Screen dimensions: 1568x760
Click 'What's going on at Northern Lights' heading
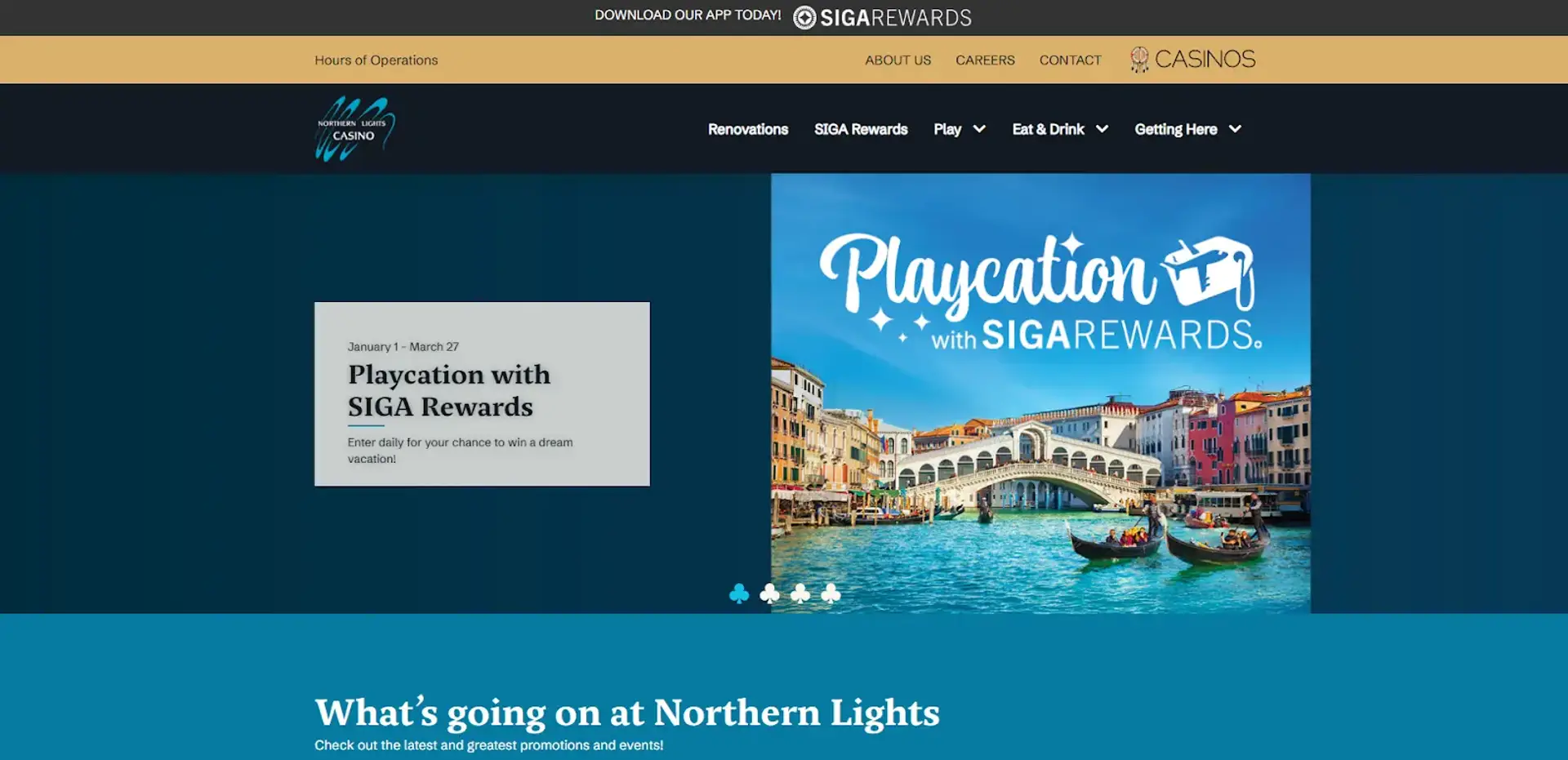tap(627, 713)
